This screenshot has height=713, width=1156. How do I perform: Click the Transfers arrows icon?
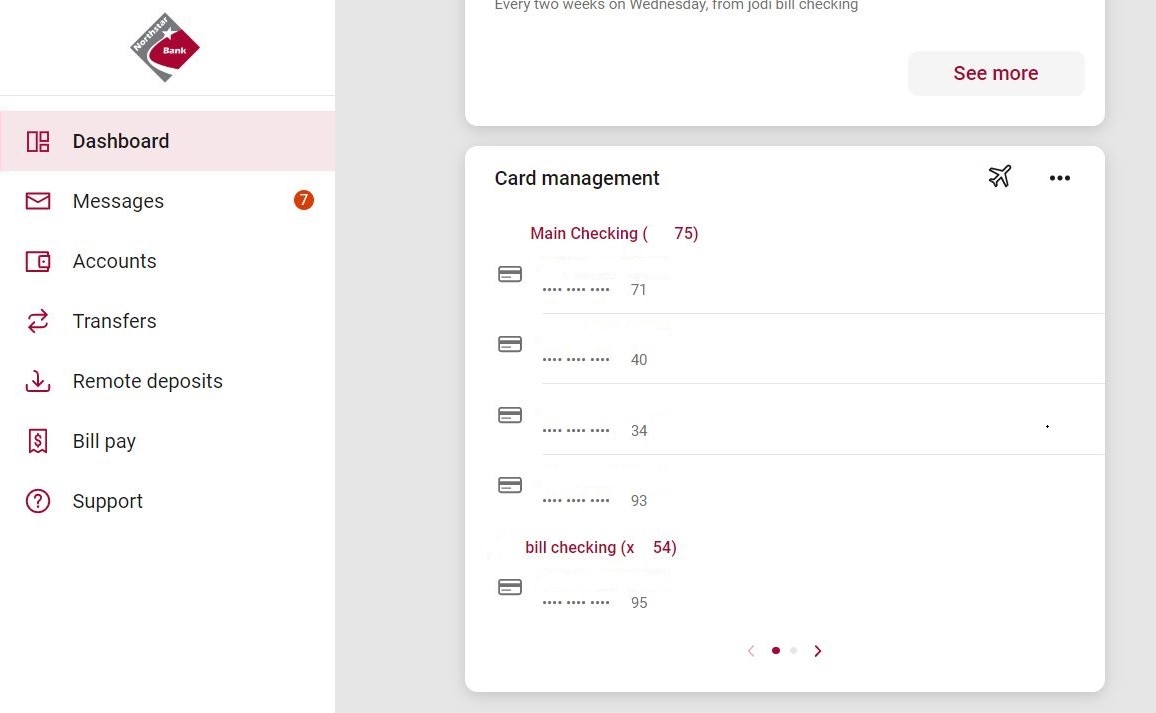point(38,321)
